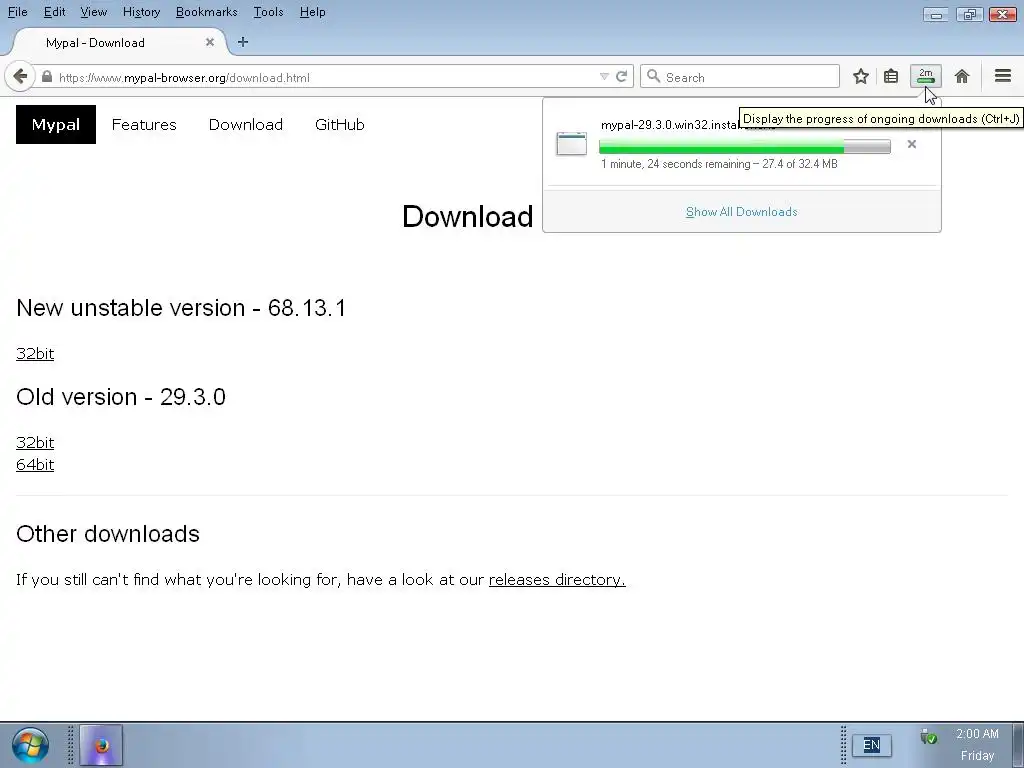Screen dimensions: 1024x768
Task: Open a new tab with plus button
Action: pyautogui.click(x=243, y=42)
